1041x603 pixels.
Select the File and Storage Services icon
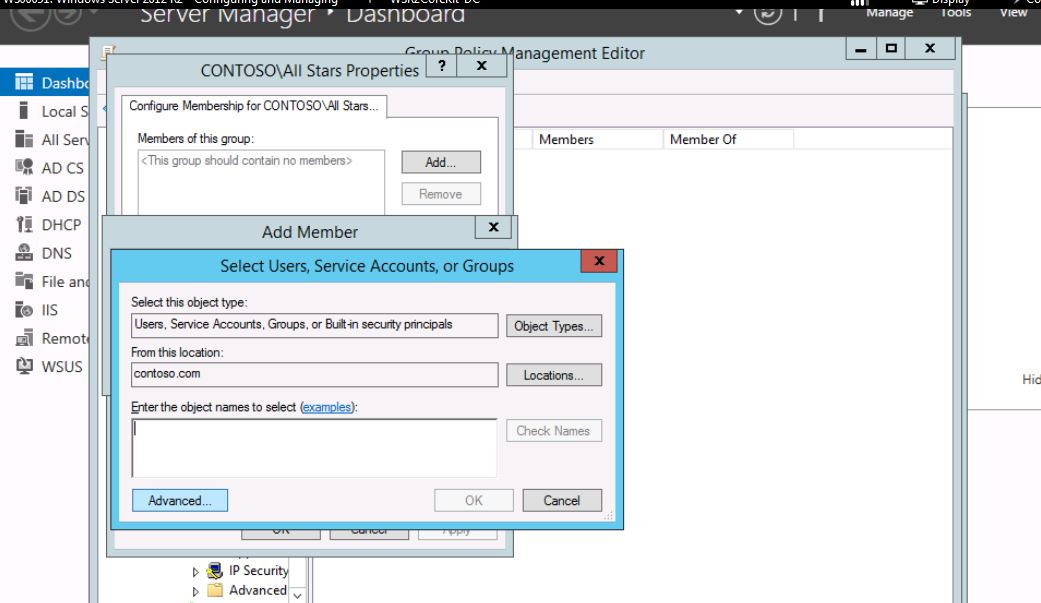pos(24,282)
